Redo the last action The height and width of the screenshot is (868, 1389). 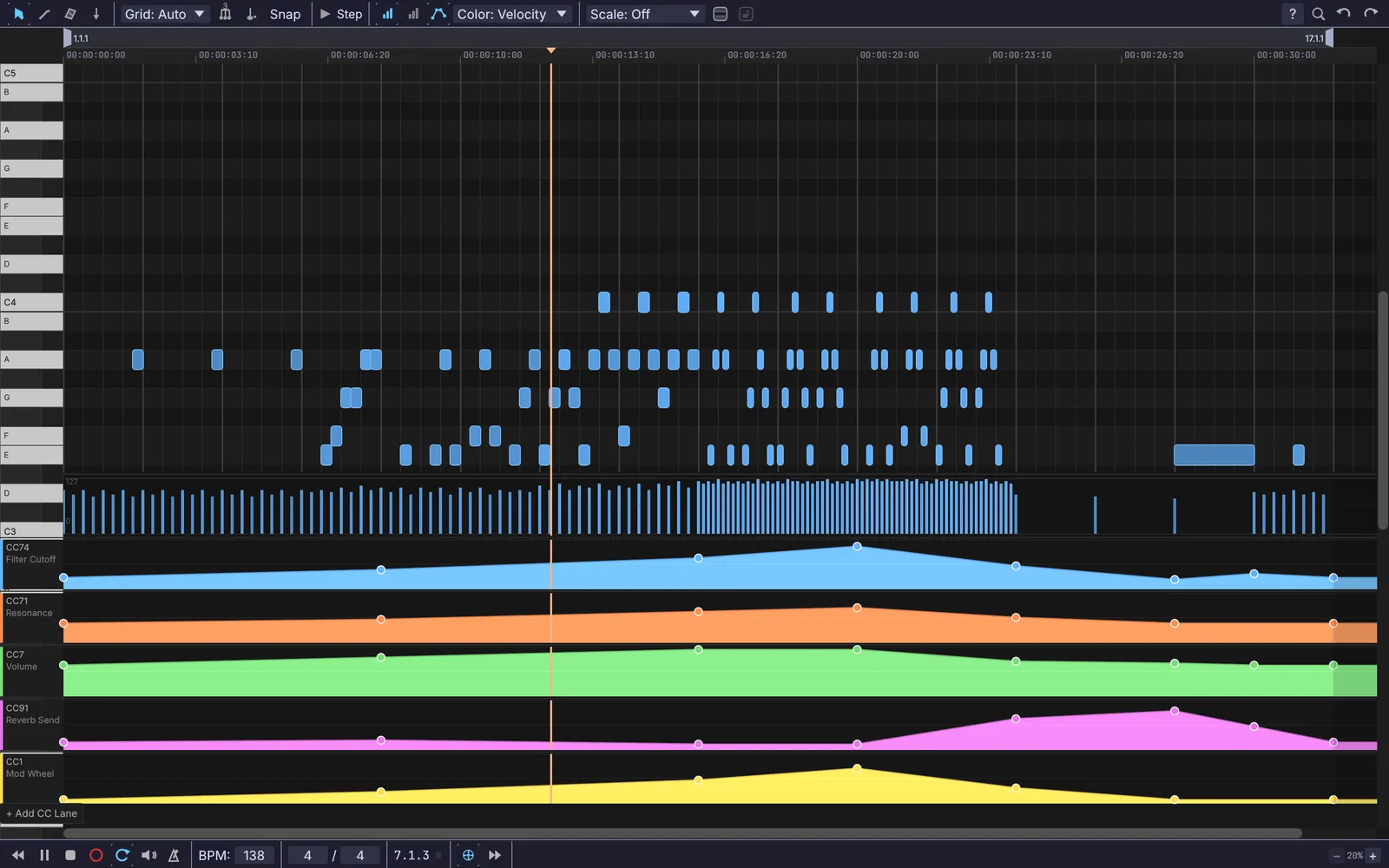point(1371,14)
